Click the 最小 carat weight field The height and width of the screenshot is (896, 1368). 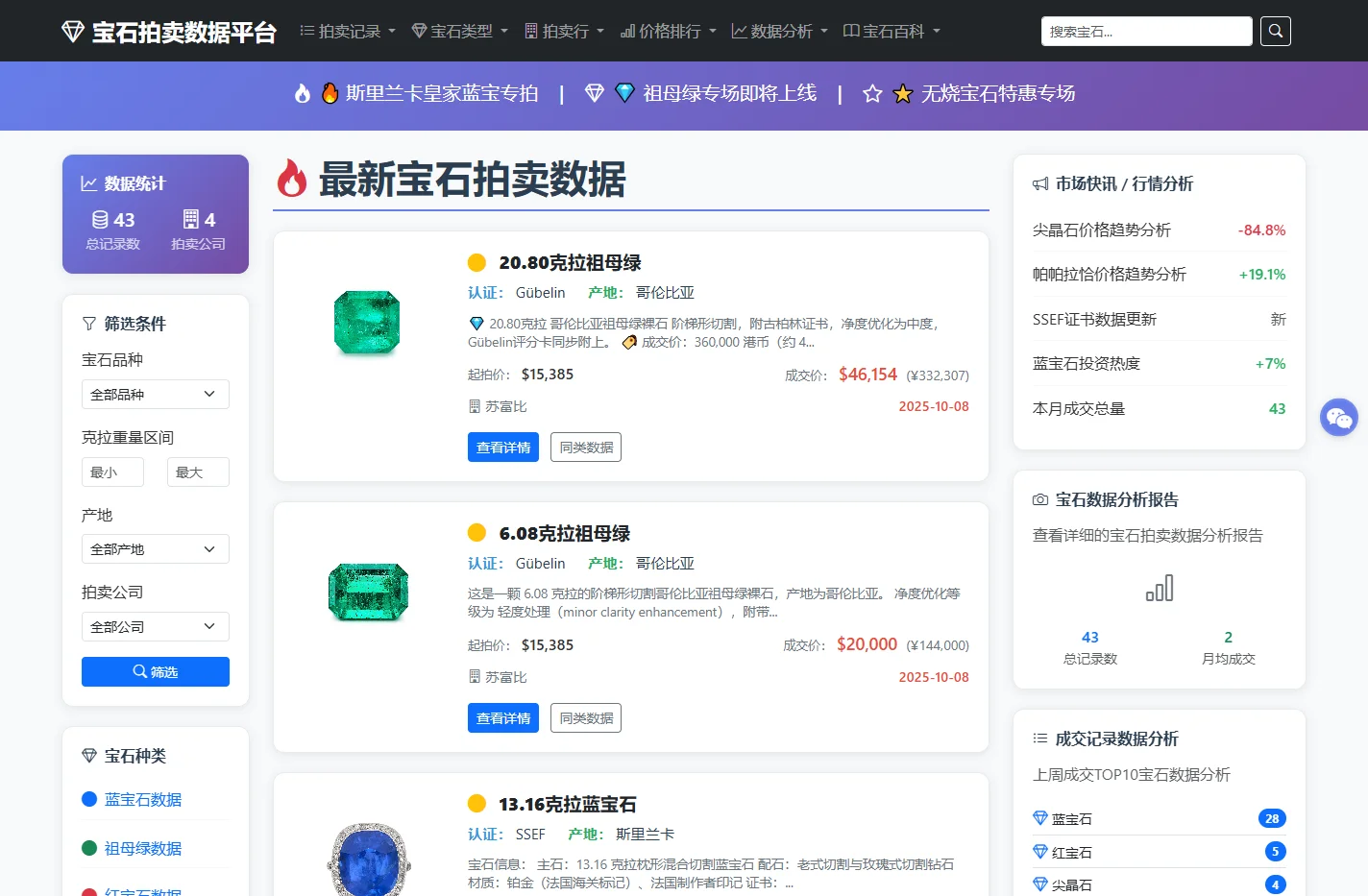tap(112, 472)
